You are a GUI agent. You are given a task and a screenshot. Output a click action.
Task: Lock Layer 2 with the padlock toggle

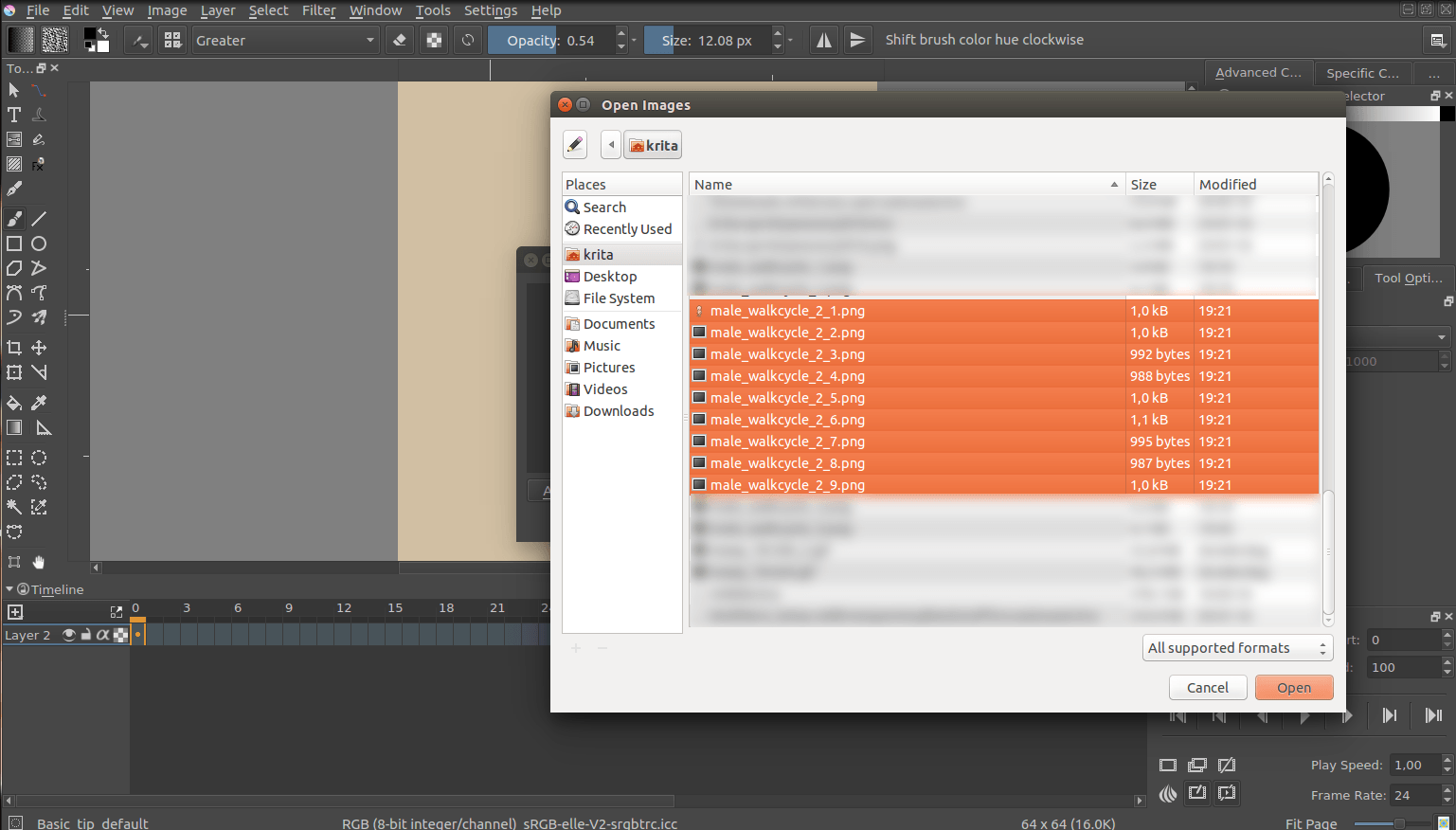point(83,635)
